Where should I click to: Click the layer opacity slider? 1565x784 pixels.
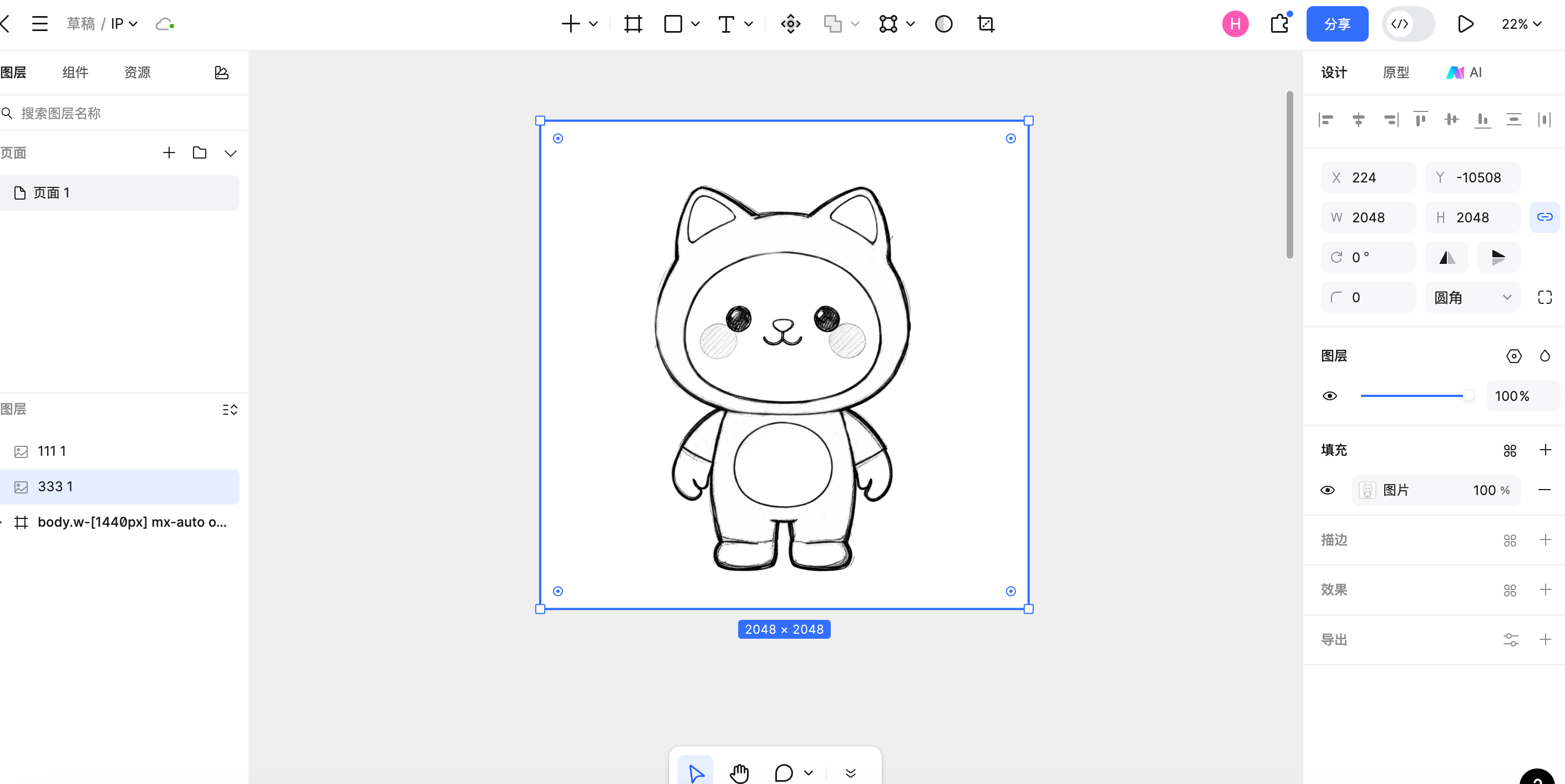[x=1414, y=396]
